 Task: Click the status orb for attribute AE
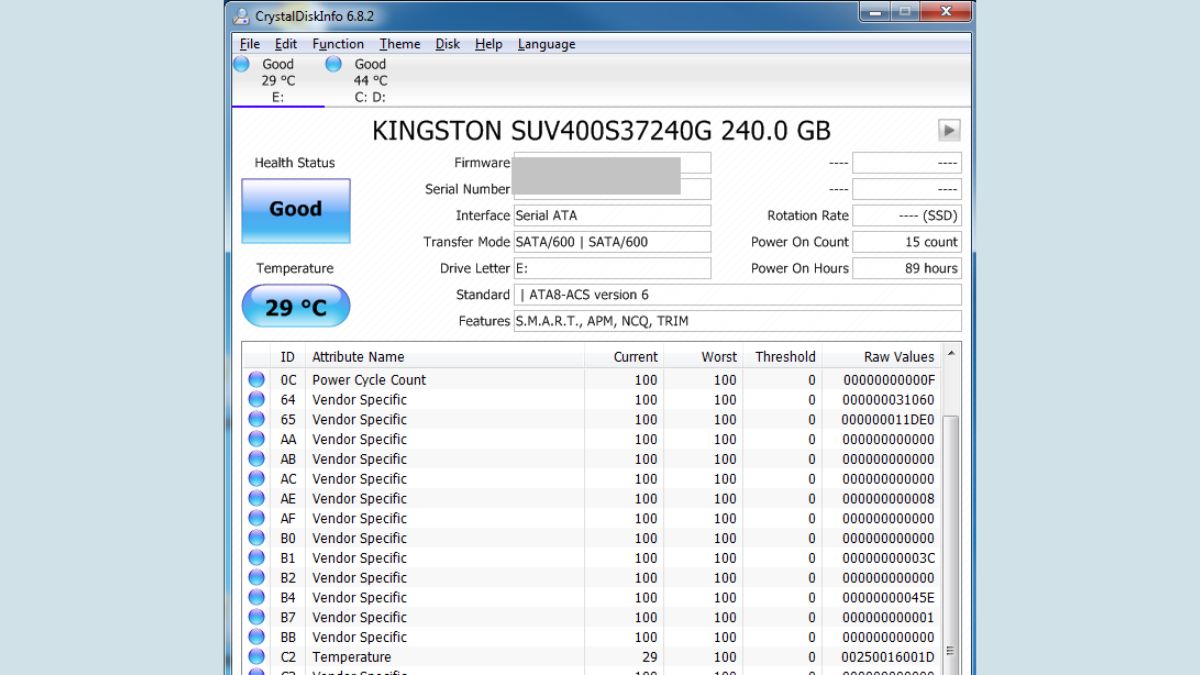click(257, 499)
